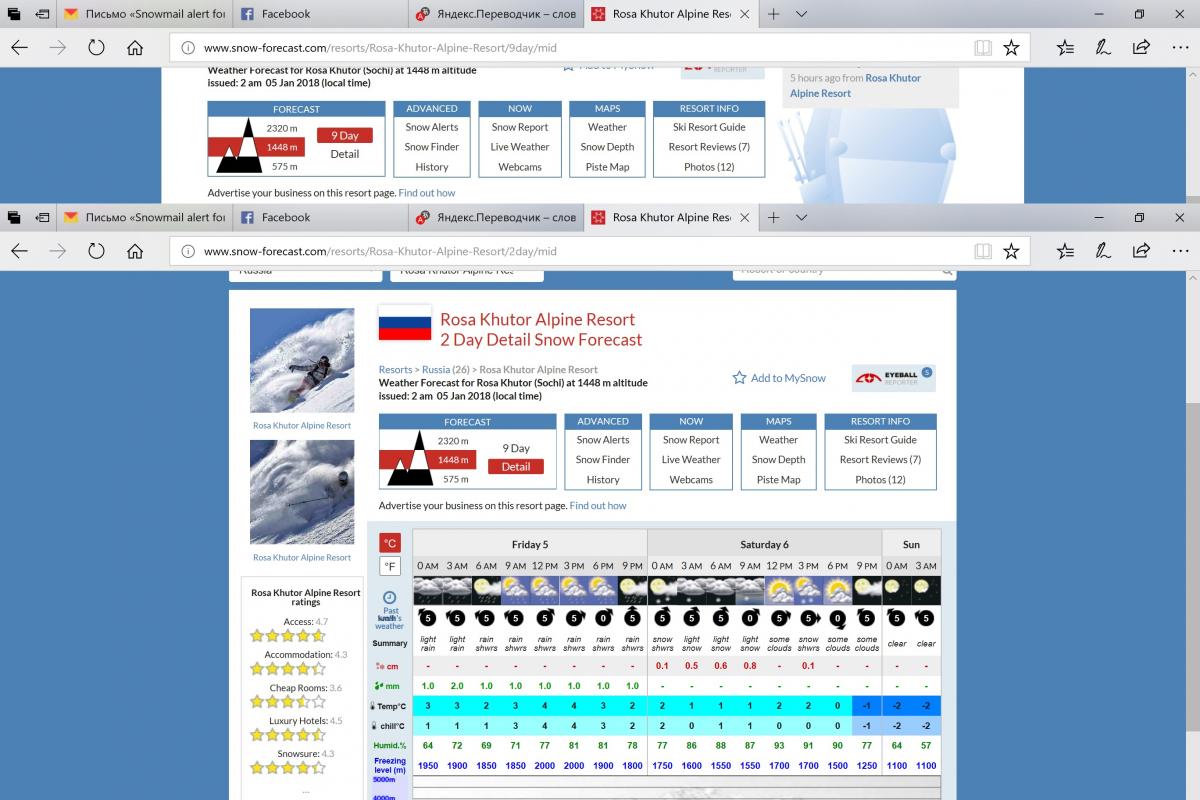Open Snow Report in the upper window
The image size is (1200, 800).
[x=520, y=127]
